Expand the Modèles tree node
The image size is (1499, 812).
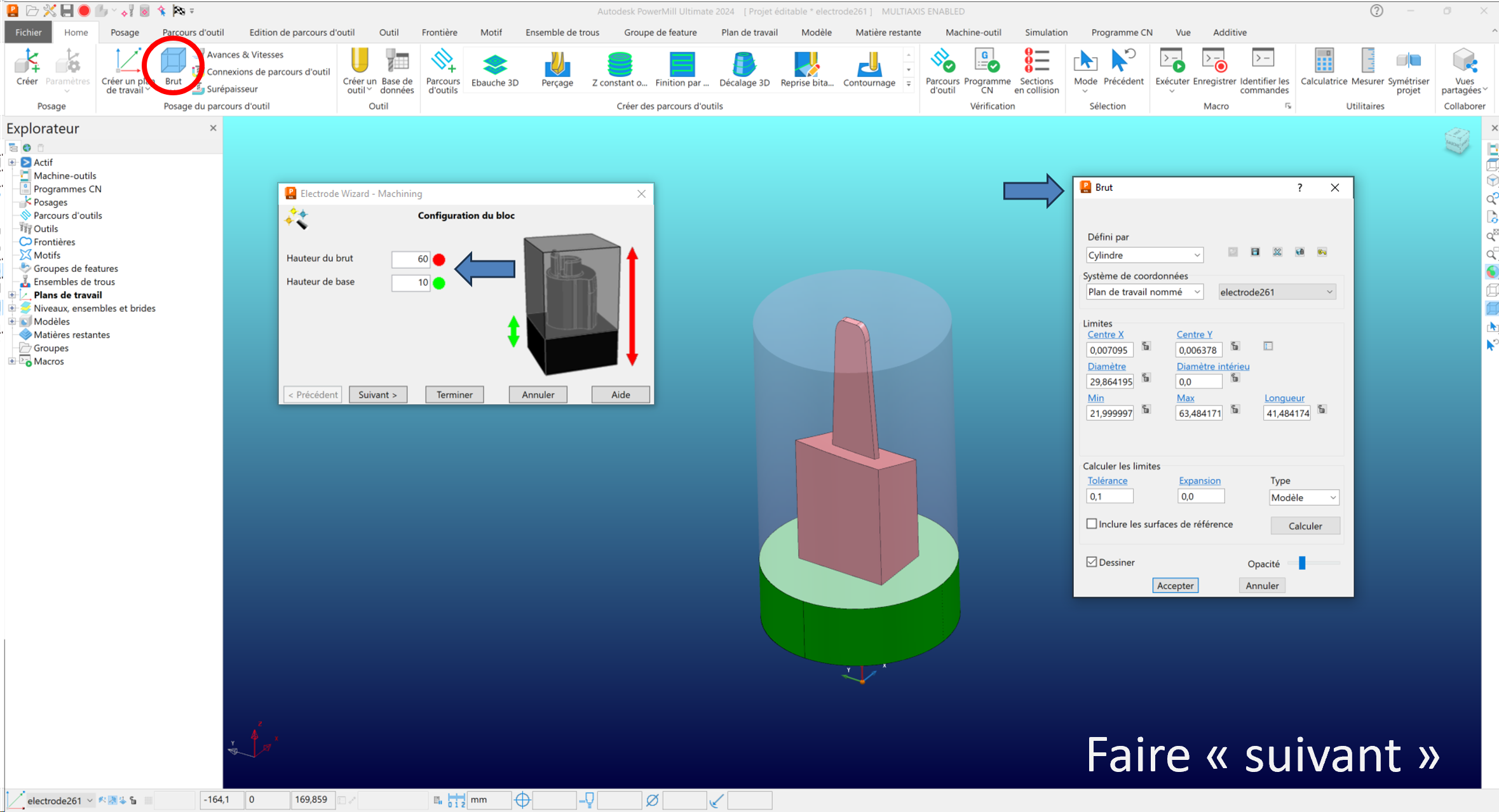(x=11, y=321)
